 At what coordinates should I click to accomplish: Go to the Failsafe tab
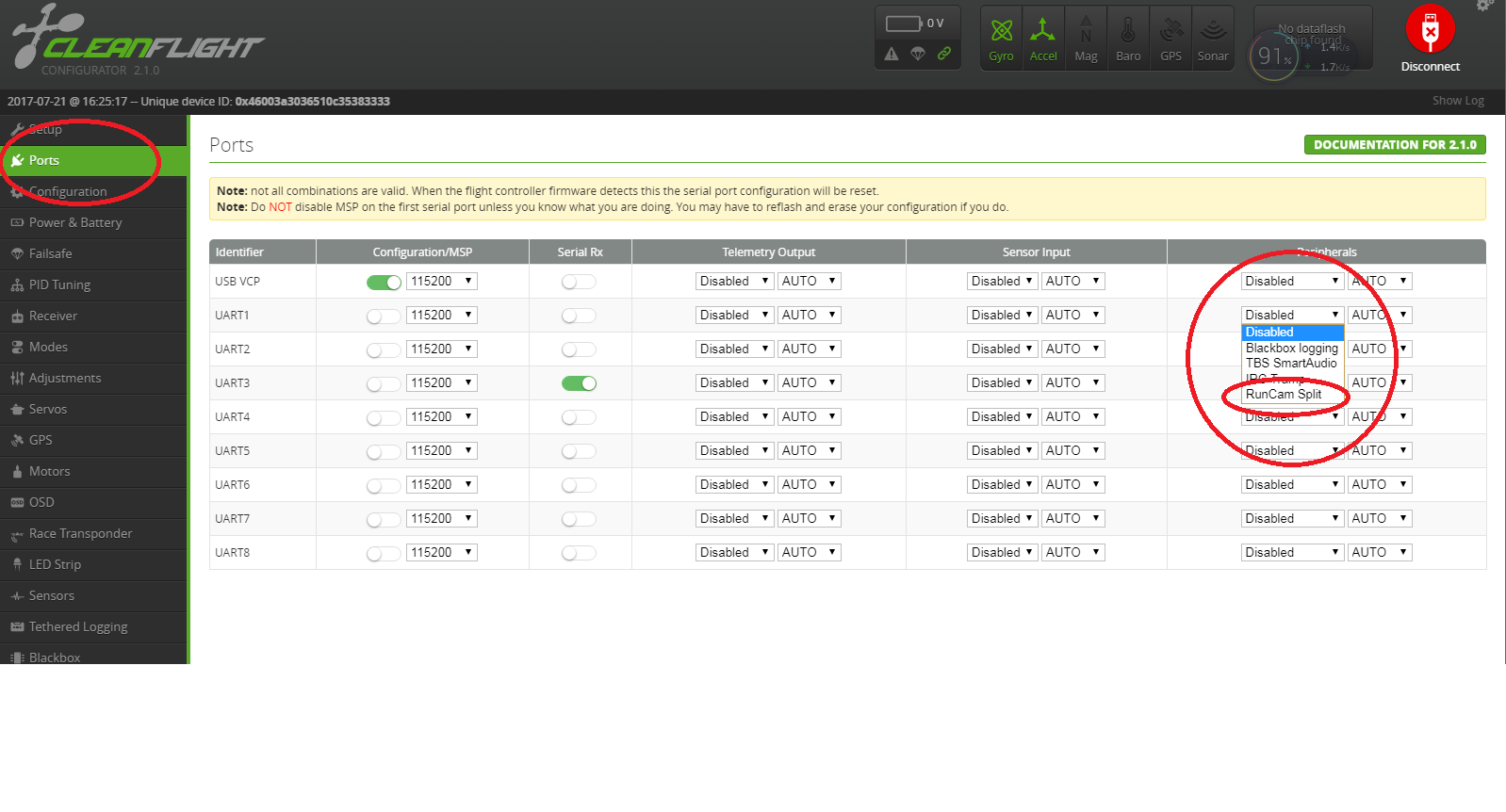click(x=50, y=253)
